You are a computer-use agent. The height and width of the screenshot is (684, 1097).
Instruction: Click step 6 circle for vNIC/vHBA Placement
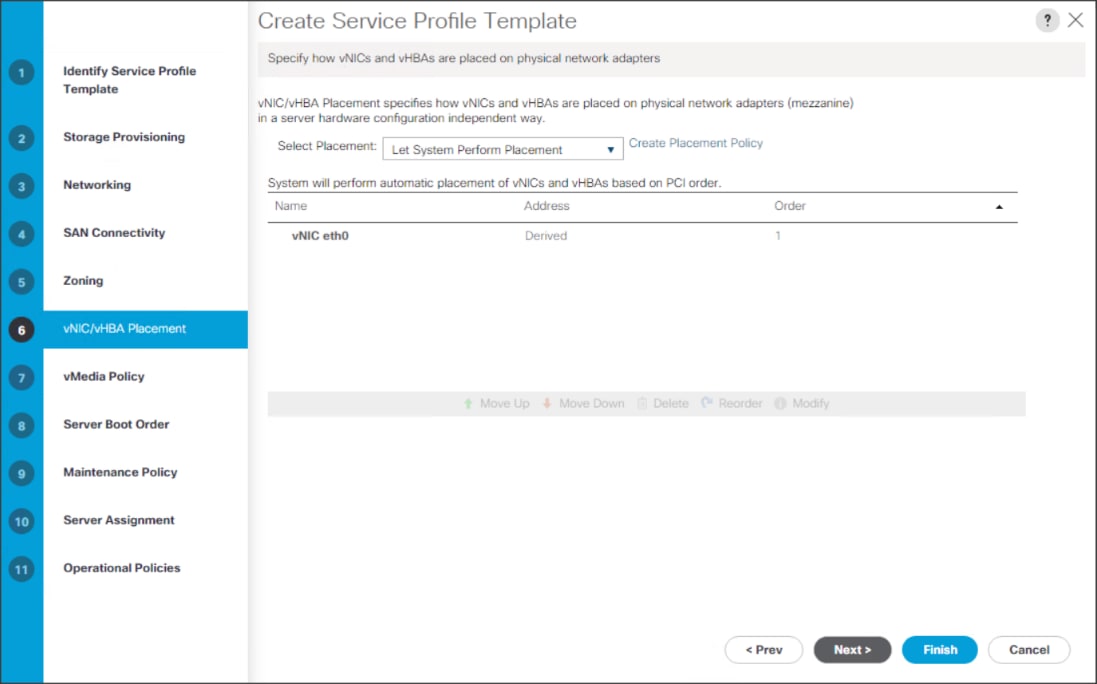pos(22,329)
